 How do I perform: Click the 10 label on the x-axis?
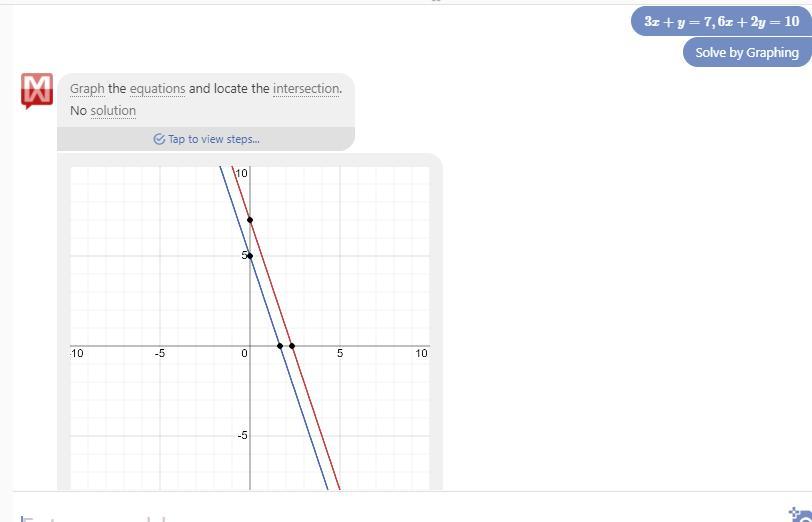(422, 353)
